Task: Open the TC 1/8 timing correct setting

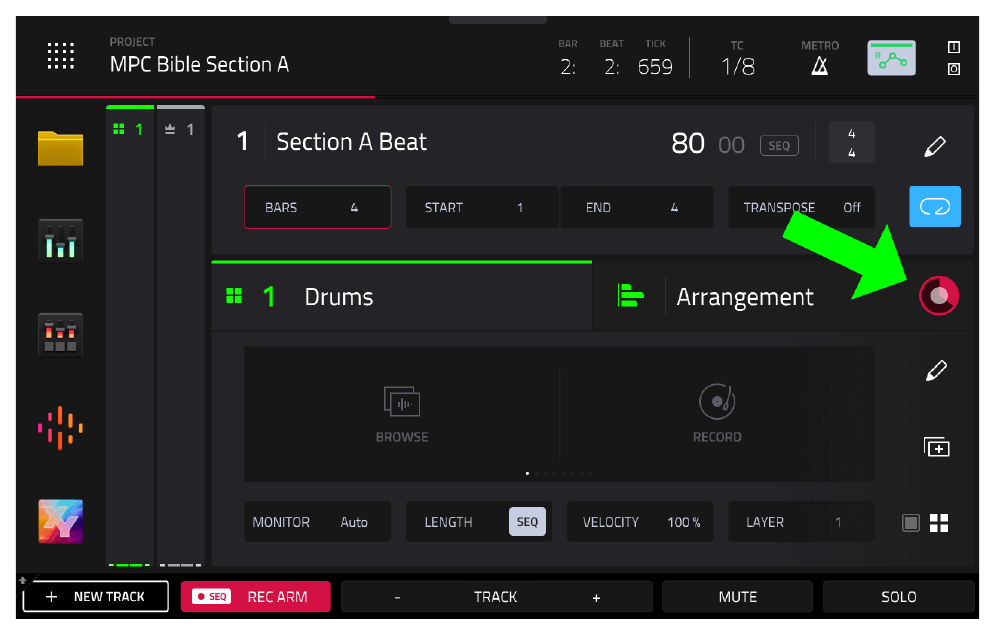Action: [737, 59]
